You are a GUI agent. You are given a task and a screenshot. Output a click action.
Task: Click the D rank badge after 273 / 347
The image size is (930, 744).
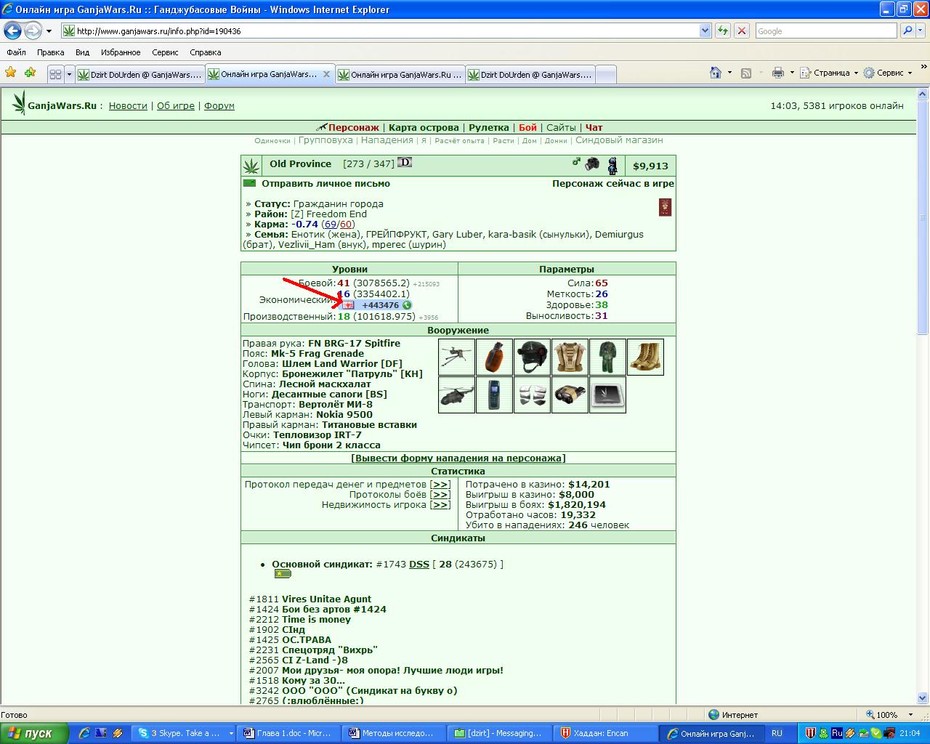[x=405, y=163]
